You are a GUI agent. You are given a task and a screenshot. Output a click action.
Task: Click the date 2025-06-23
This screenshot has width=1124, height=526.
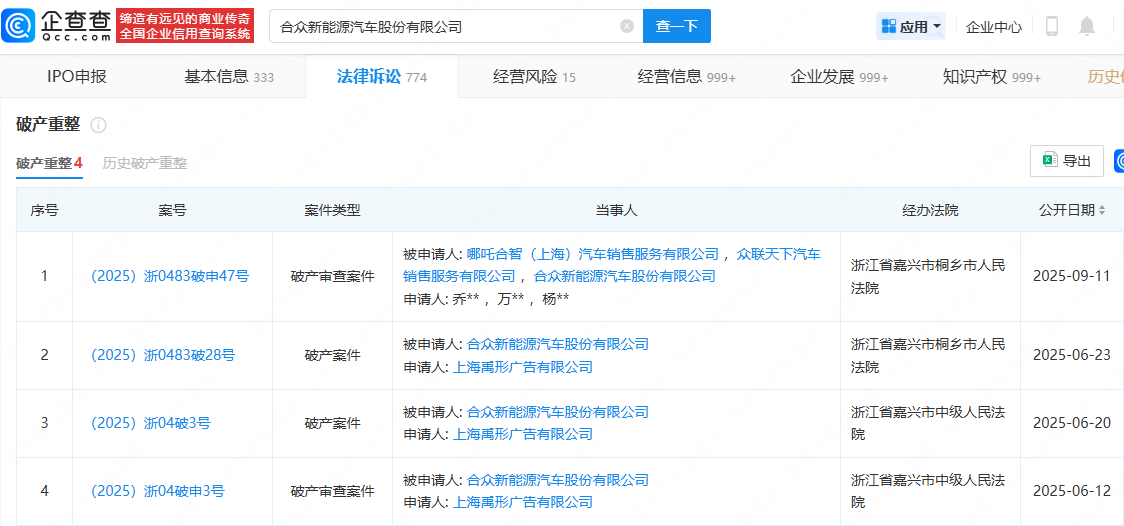(x=1072, y=355)
